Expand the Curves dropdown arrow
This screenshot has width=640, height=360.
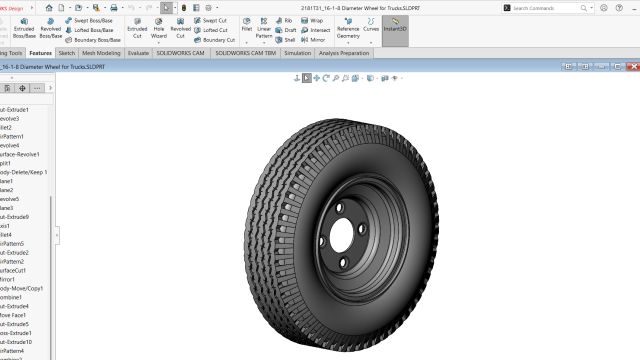click(371, 43)
